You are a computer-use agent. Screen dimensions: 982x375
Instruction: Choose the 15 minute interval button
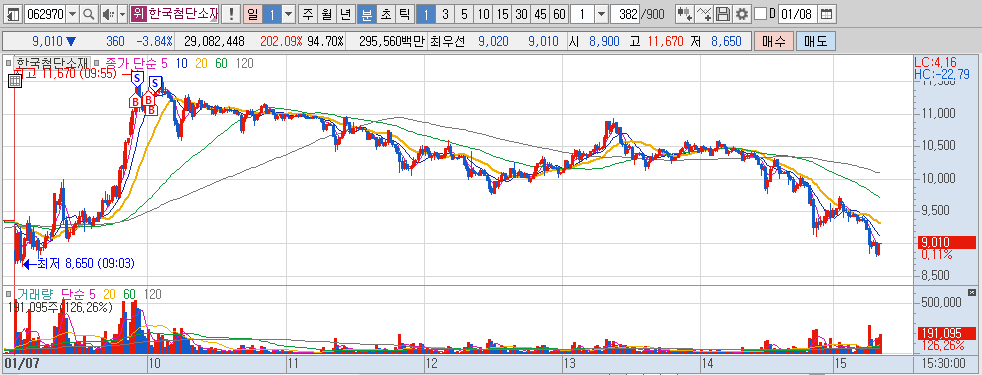click(x=502, y=13)
